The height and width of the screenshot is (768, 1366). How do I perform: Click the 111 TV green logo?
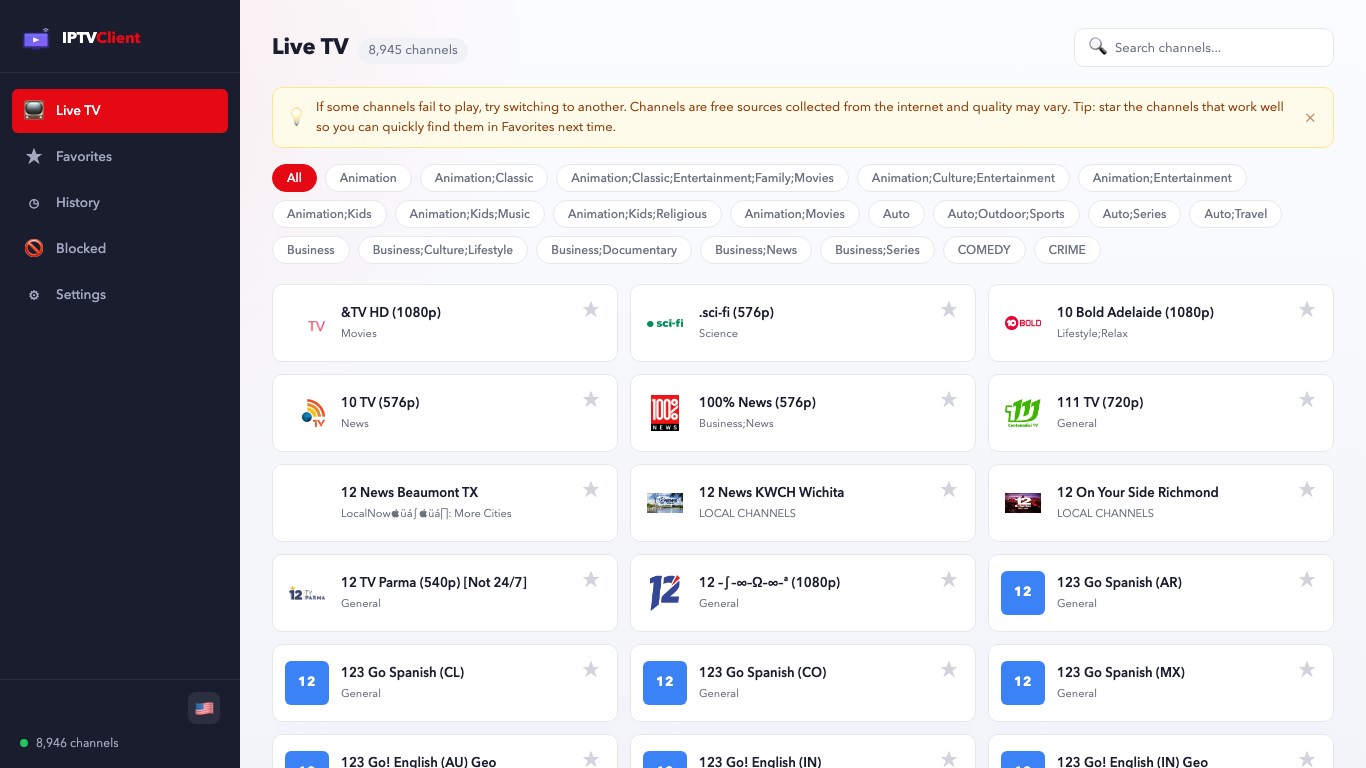(x=1023, y=413)
